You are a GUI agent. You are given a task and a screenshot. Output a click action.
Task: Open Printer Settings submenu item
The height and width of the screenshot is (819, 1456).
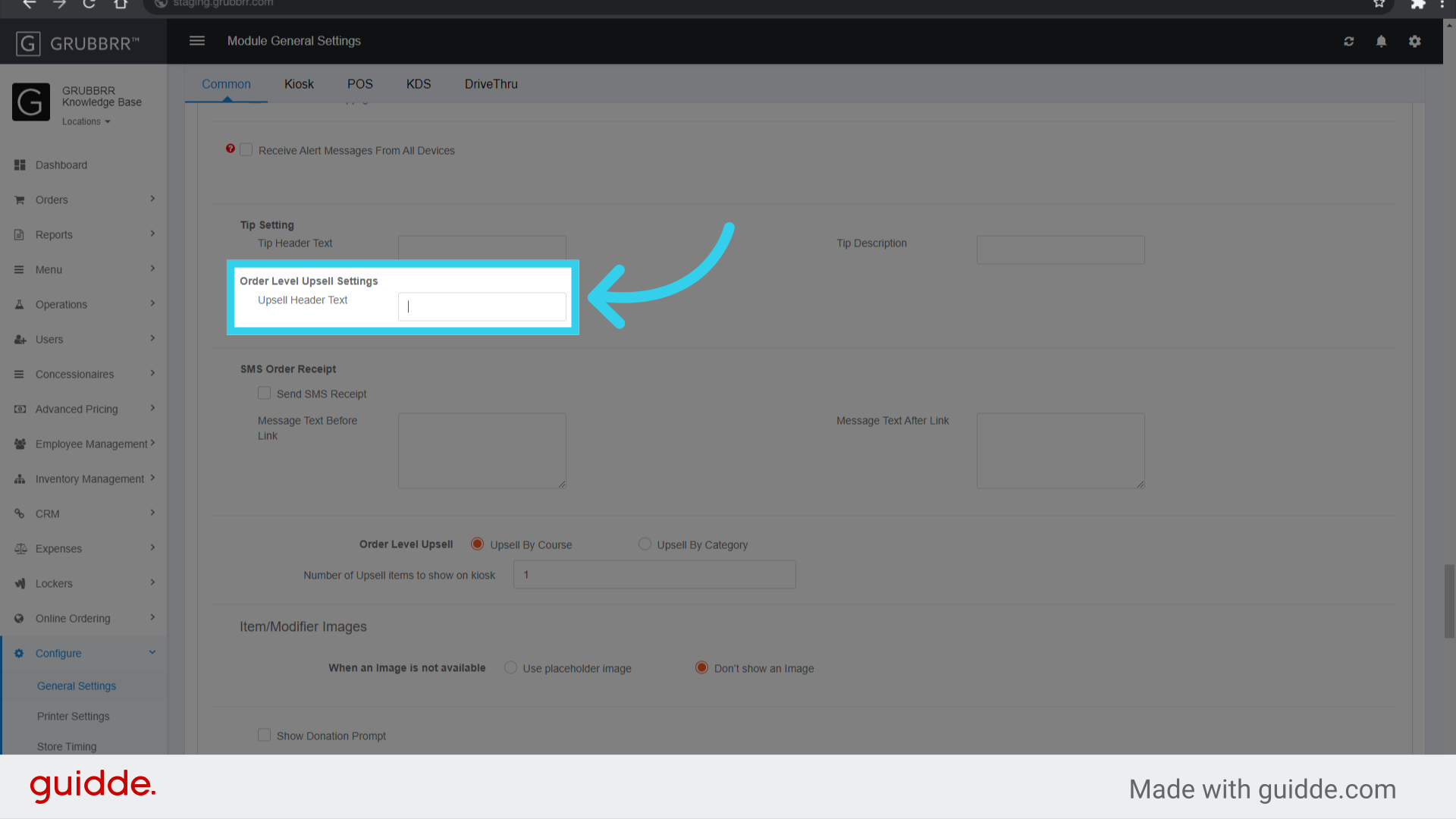tap(74, 717)
